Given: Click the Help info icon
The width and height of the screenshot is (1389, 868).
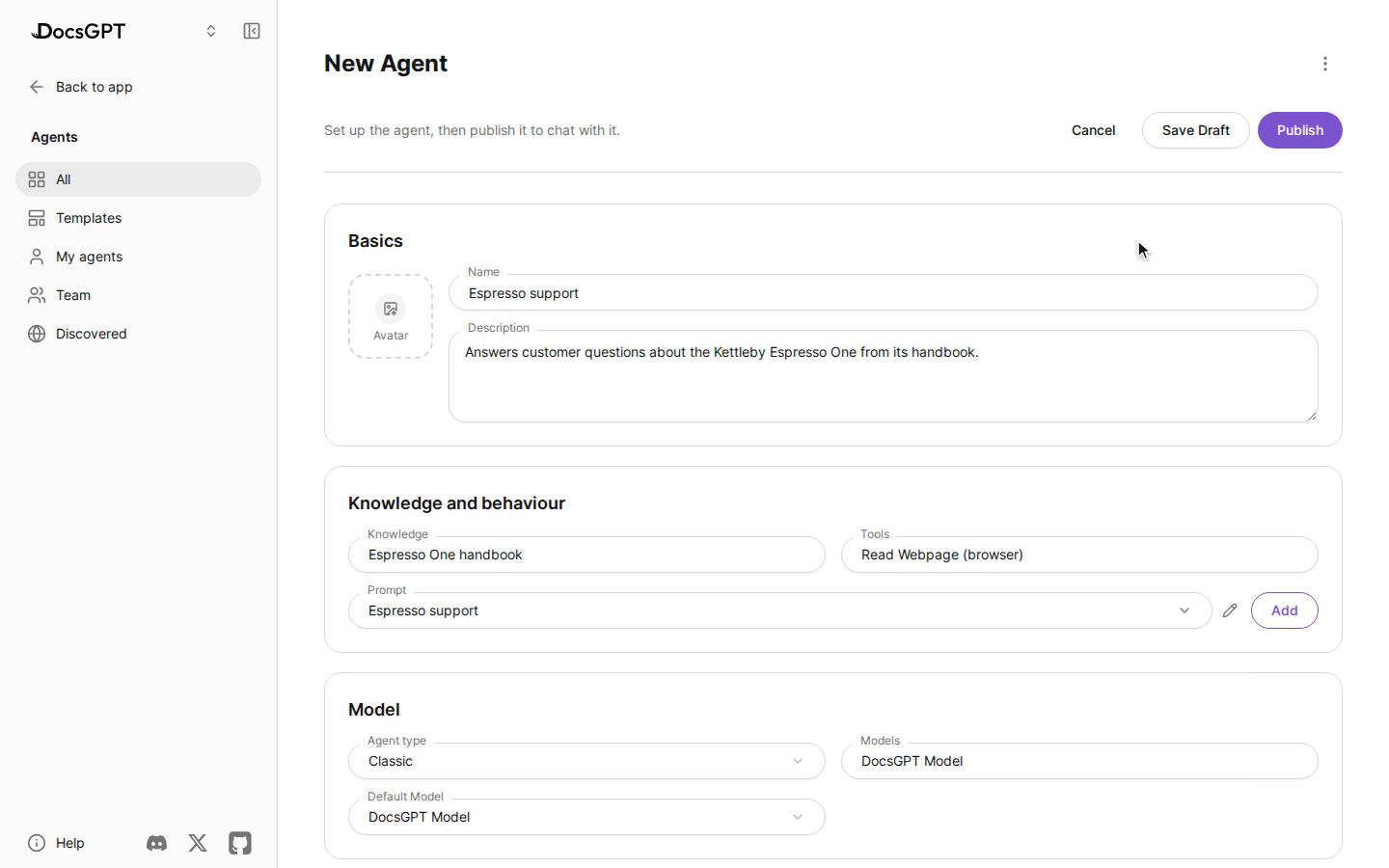Looking at the screenshot, I should 37,843.
